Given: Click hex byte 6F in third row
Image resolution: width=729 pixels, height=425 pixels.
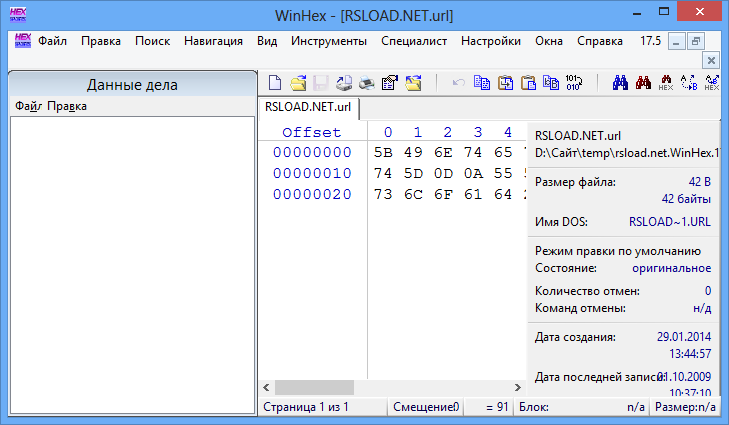Looking at the screenshot, I should pyautogui.click(x=443, y=194).
